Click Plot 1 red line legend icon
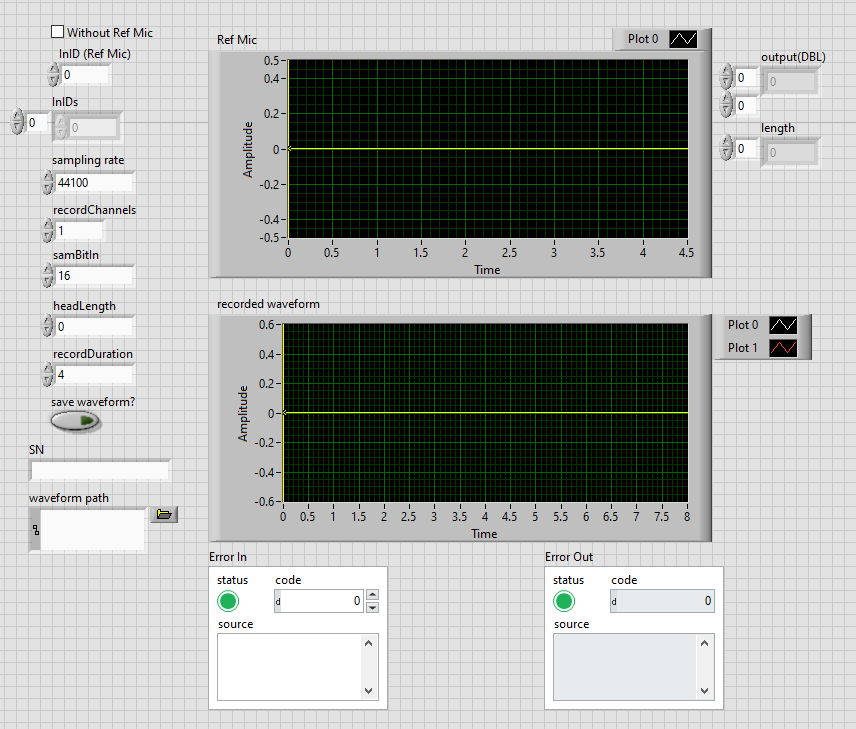 point(782,348)
